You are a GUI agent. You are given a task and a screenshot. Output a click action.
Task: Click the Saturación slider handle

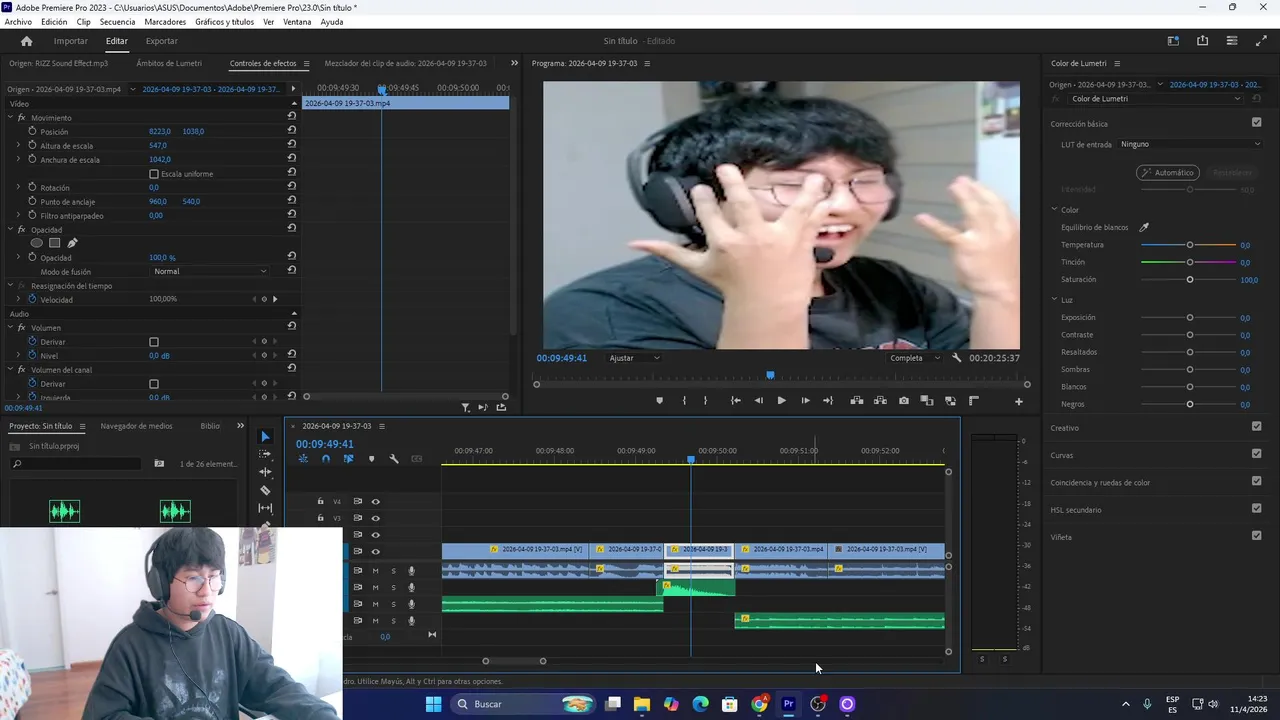tap(1190, 280)
